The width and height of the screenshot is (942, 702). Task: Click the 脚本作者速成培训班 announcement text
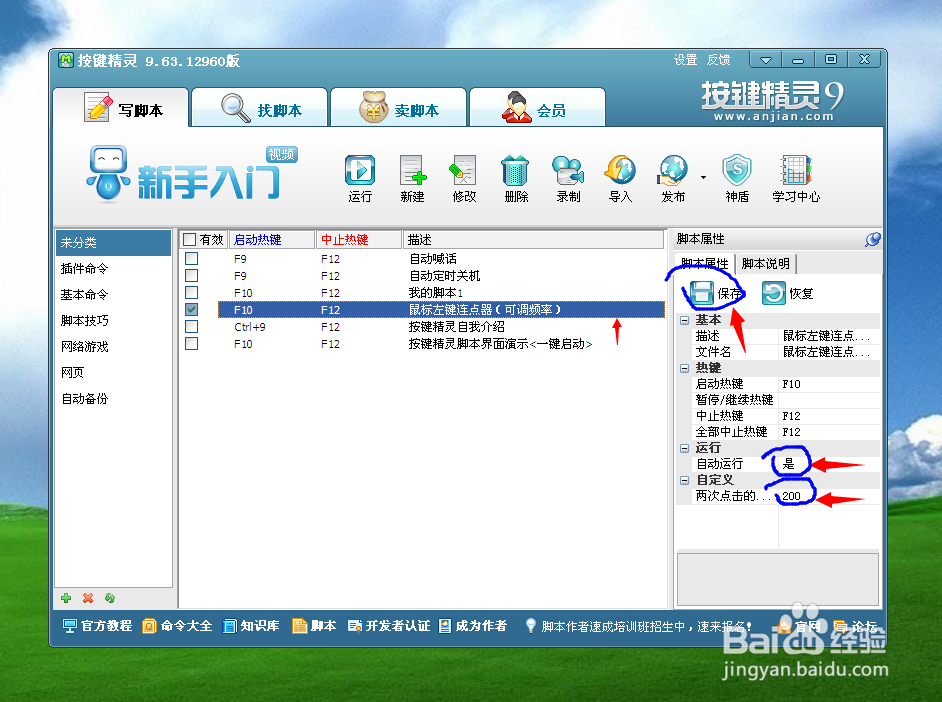tap(646, 626)
